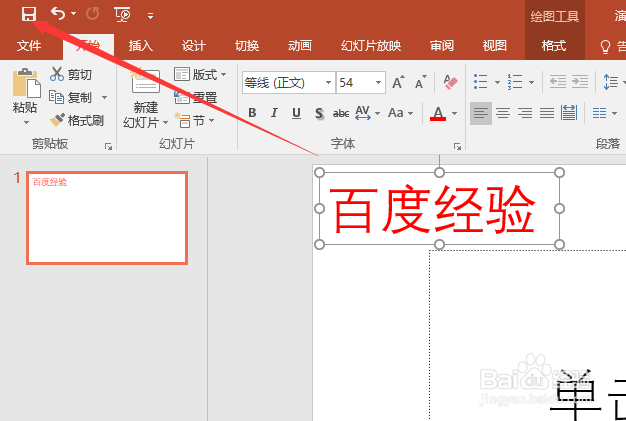Toggle align right paragraph
Screen dimensions: 626x421
point(525,113)
